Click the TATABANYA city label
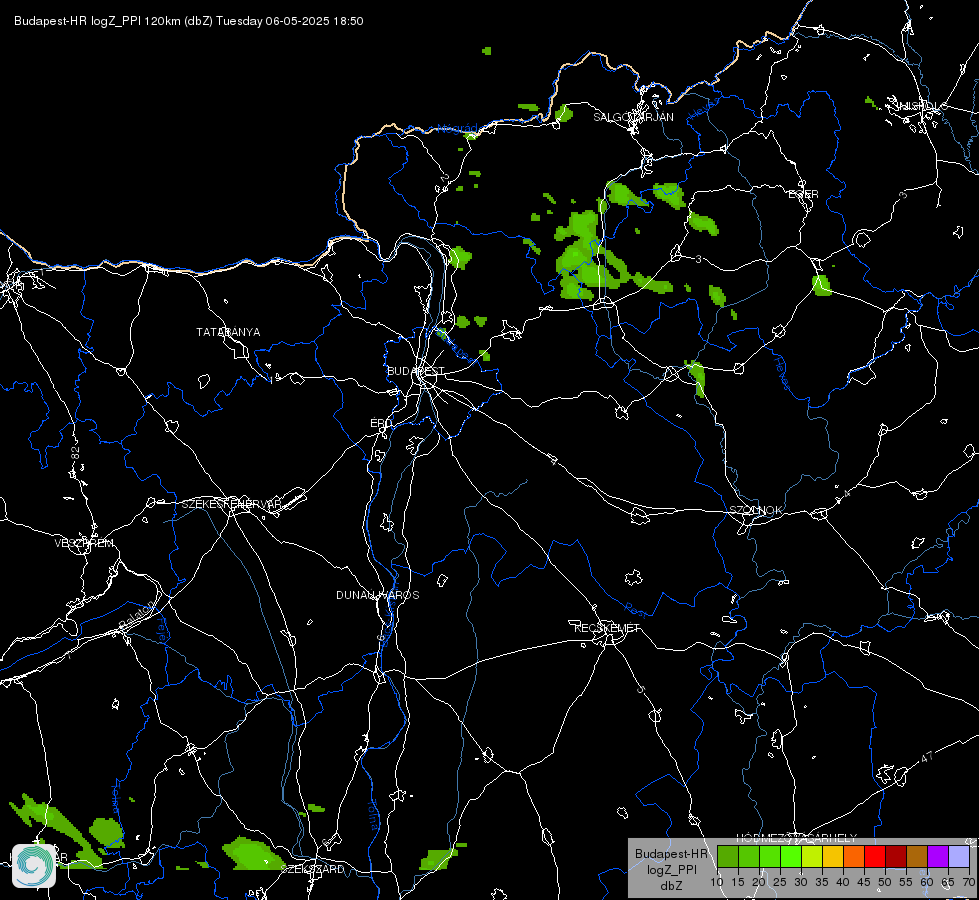Image resolution: width=979 pixels, height=900 pixels. click(228, 332)
